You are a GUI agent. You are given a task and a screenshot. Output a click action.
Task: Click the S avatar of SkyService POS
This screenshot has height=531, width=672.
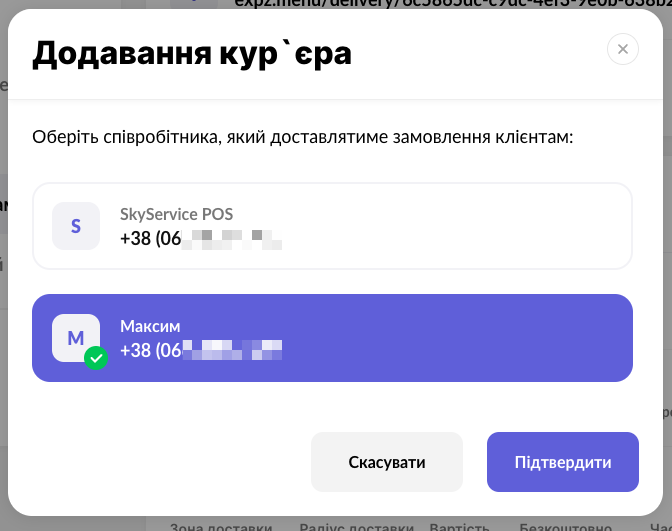coord(76,226)
